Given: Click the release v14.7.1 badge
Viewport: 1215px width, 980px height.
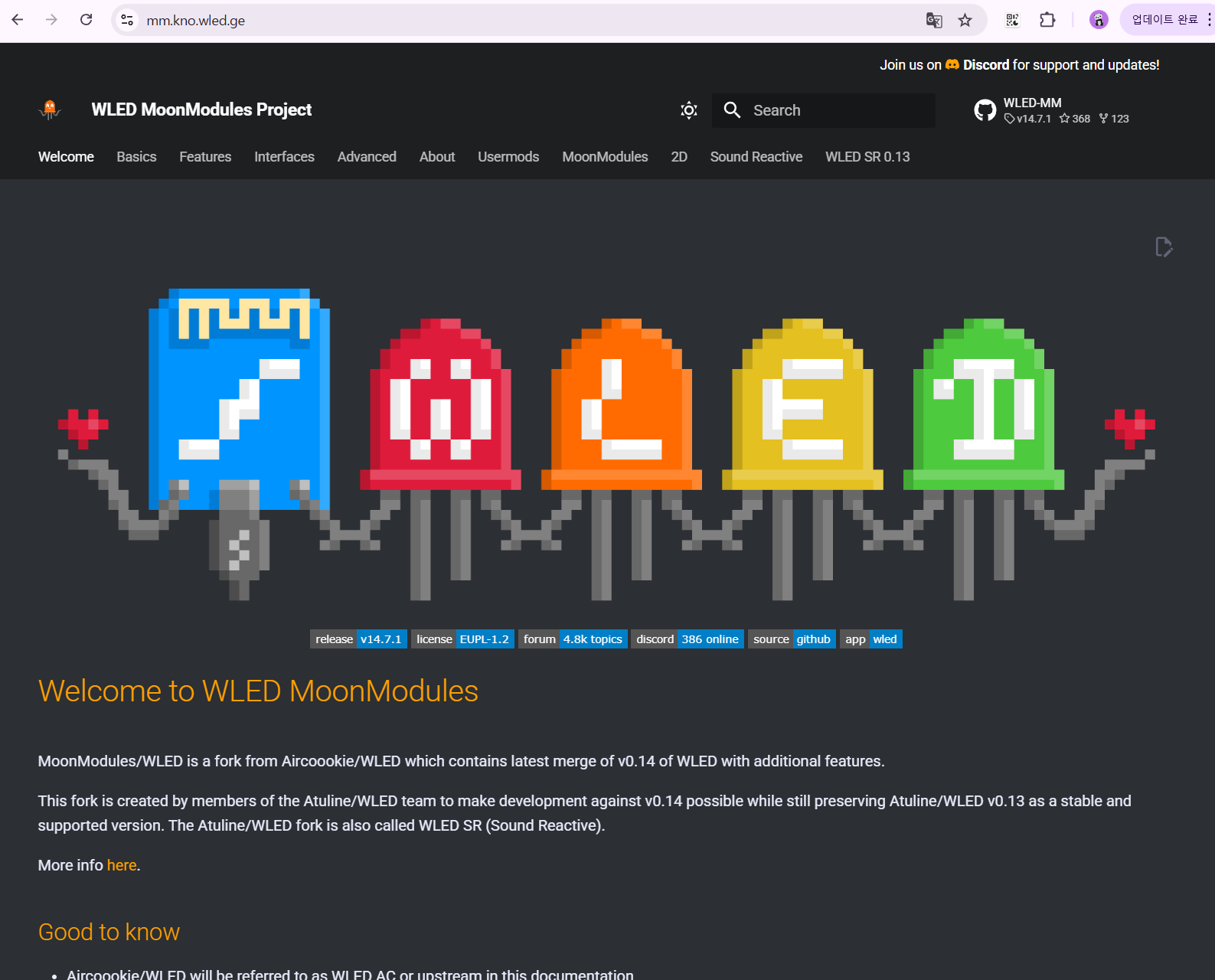Looking at the screenshot, I should 358,639.
